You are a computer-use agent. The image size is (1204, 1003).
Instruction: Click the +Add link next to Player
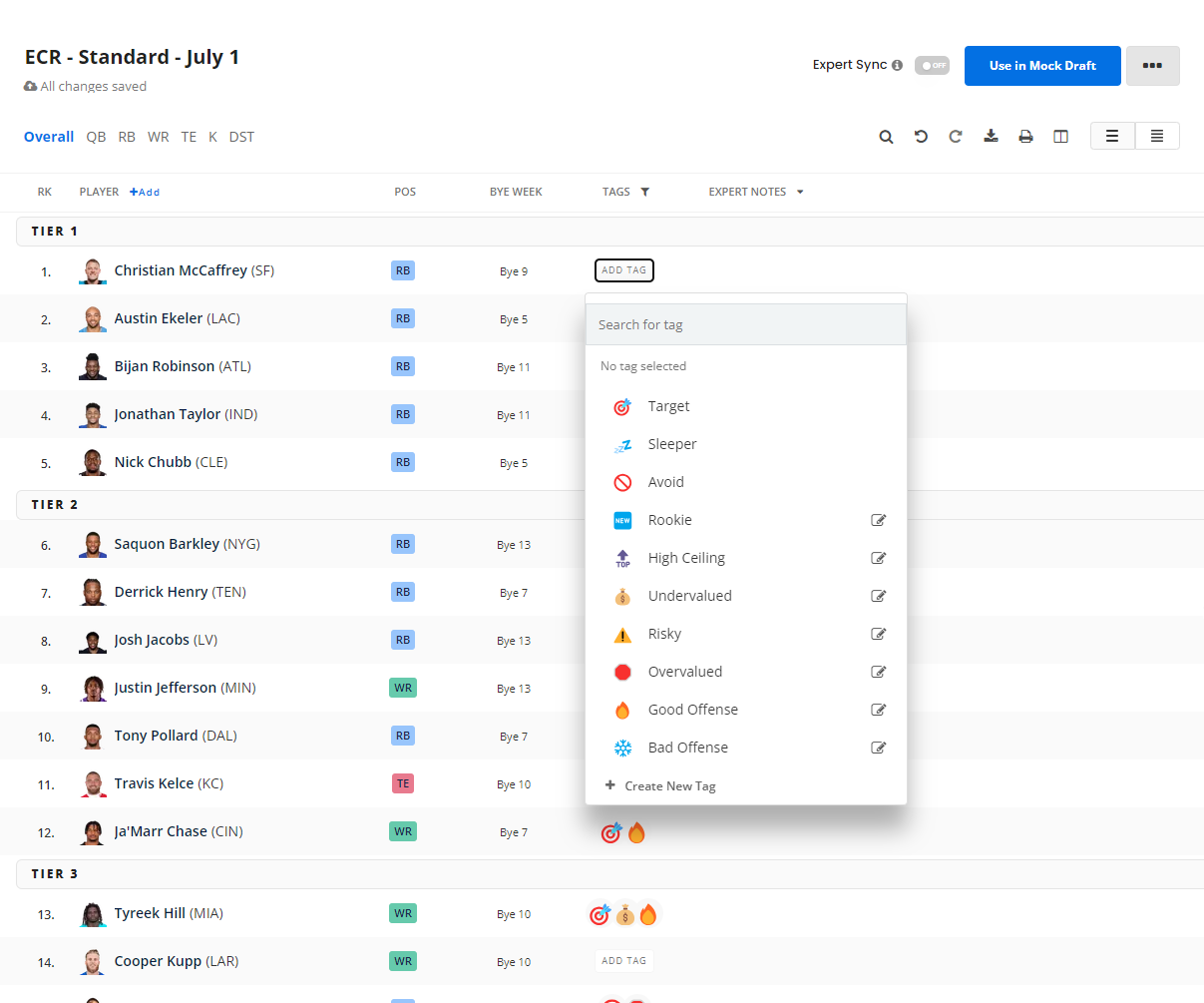point(145,192)
